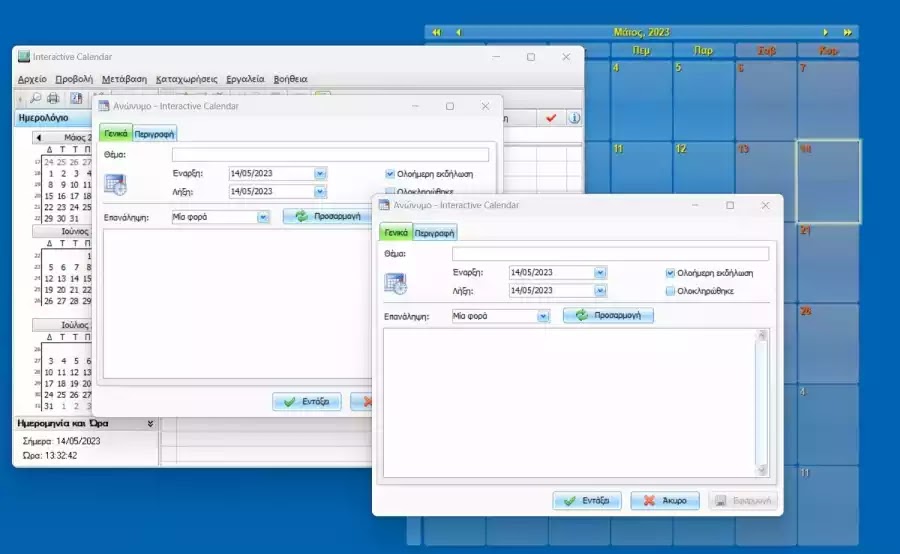This screenshot has height=554, width=900.
Task: Select highlighted day 14 in desktop calendar
Action: tap(828, 181)
